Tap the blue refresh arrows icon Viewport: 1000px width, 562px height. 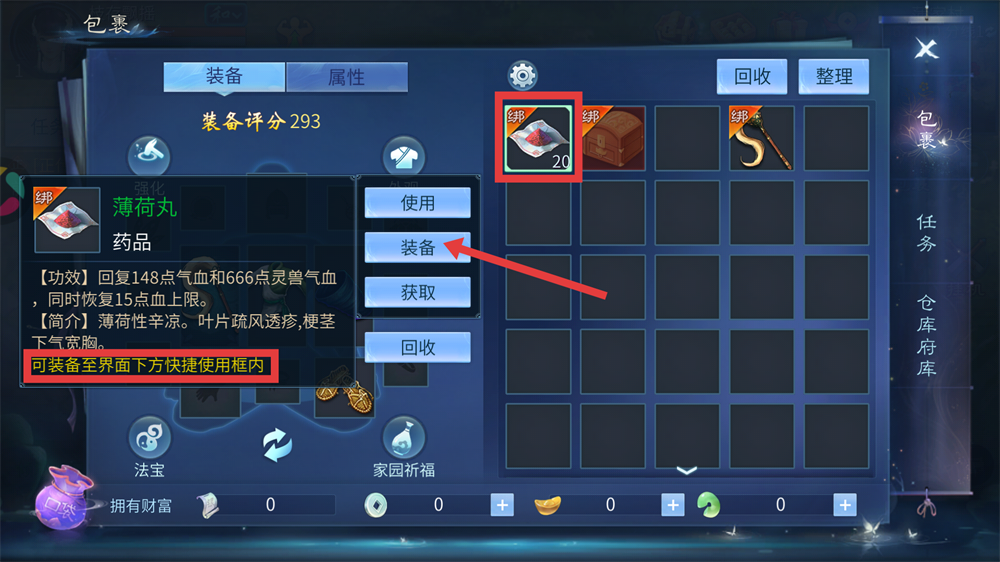[x=277, y=445]
